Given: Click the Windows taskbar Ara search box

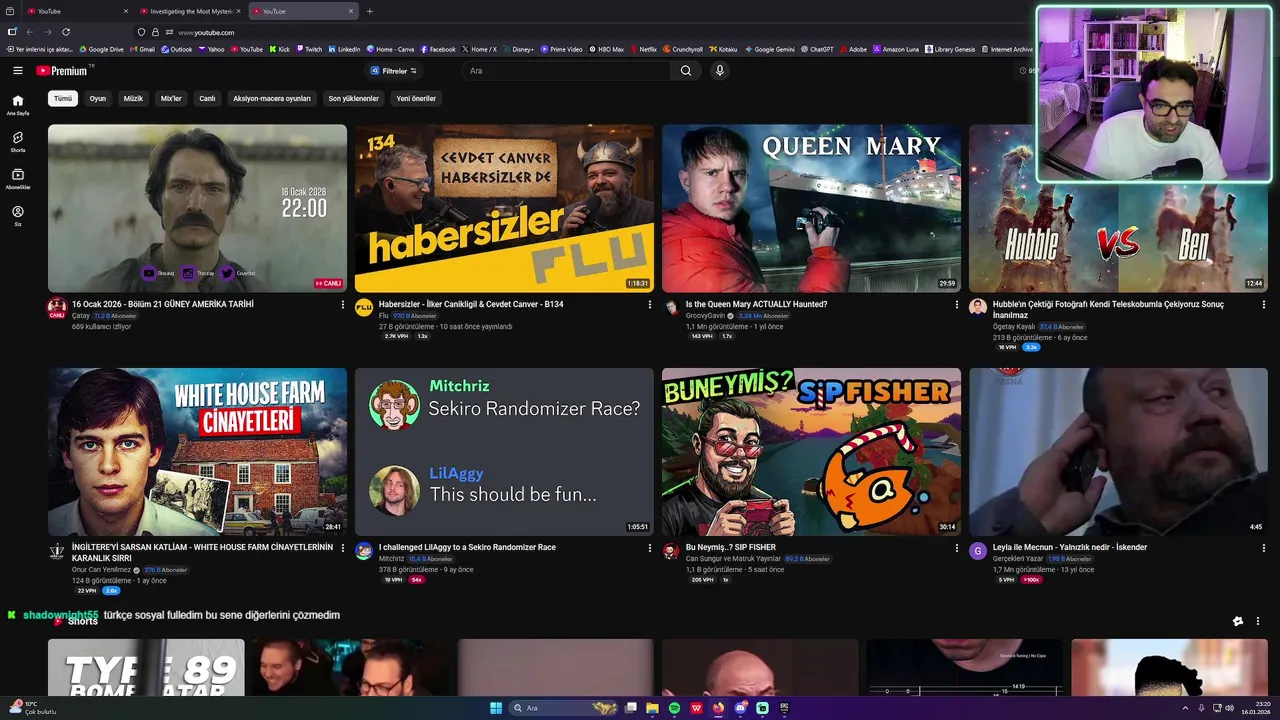Looking at the screenshot, I should coord(565,708).
